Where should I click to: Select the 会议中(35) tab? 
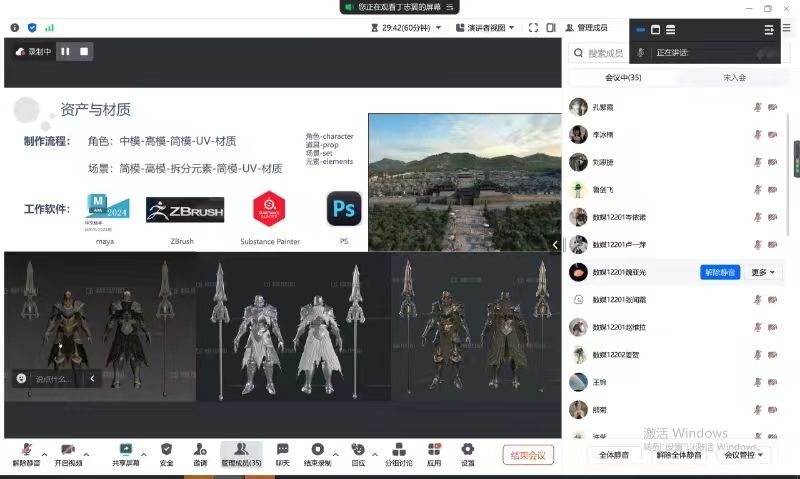pyautogui.click(x=623, y=77)
